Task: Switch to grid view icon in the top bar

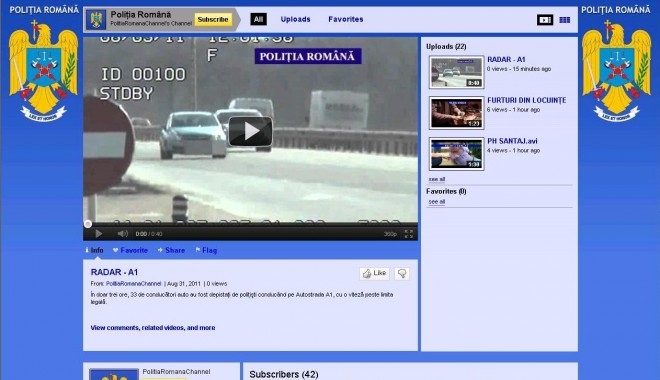Action: coord(564,20)
